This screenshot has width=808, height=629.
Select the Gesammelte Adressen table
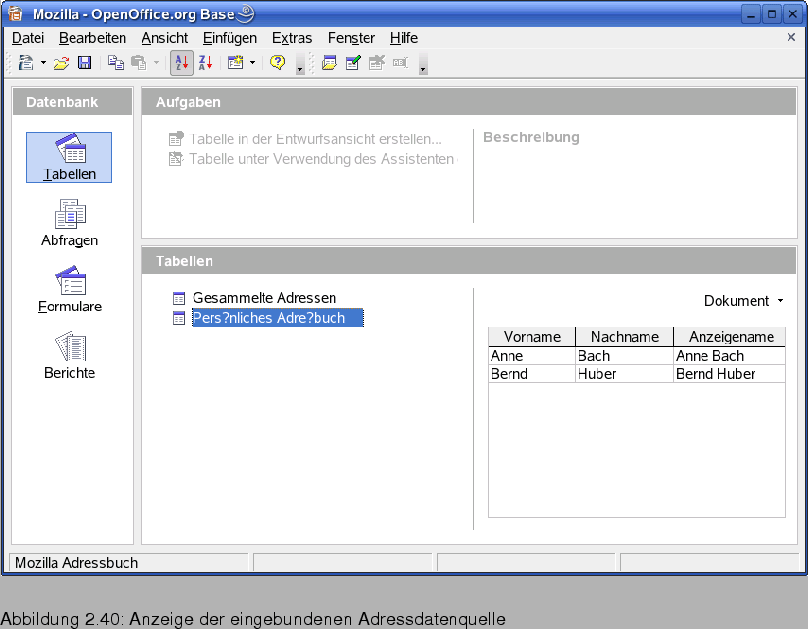coord(264,298)
